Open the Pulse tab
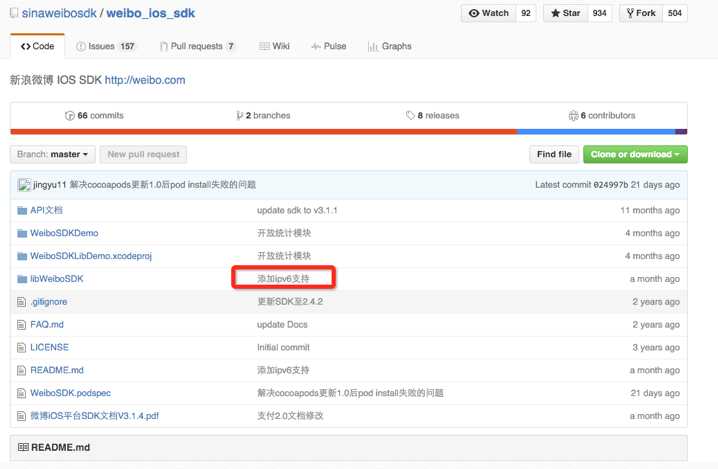Viewport: 718px width, 469px height. click(x=328, y=46)
